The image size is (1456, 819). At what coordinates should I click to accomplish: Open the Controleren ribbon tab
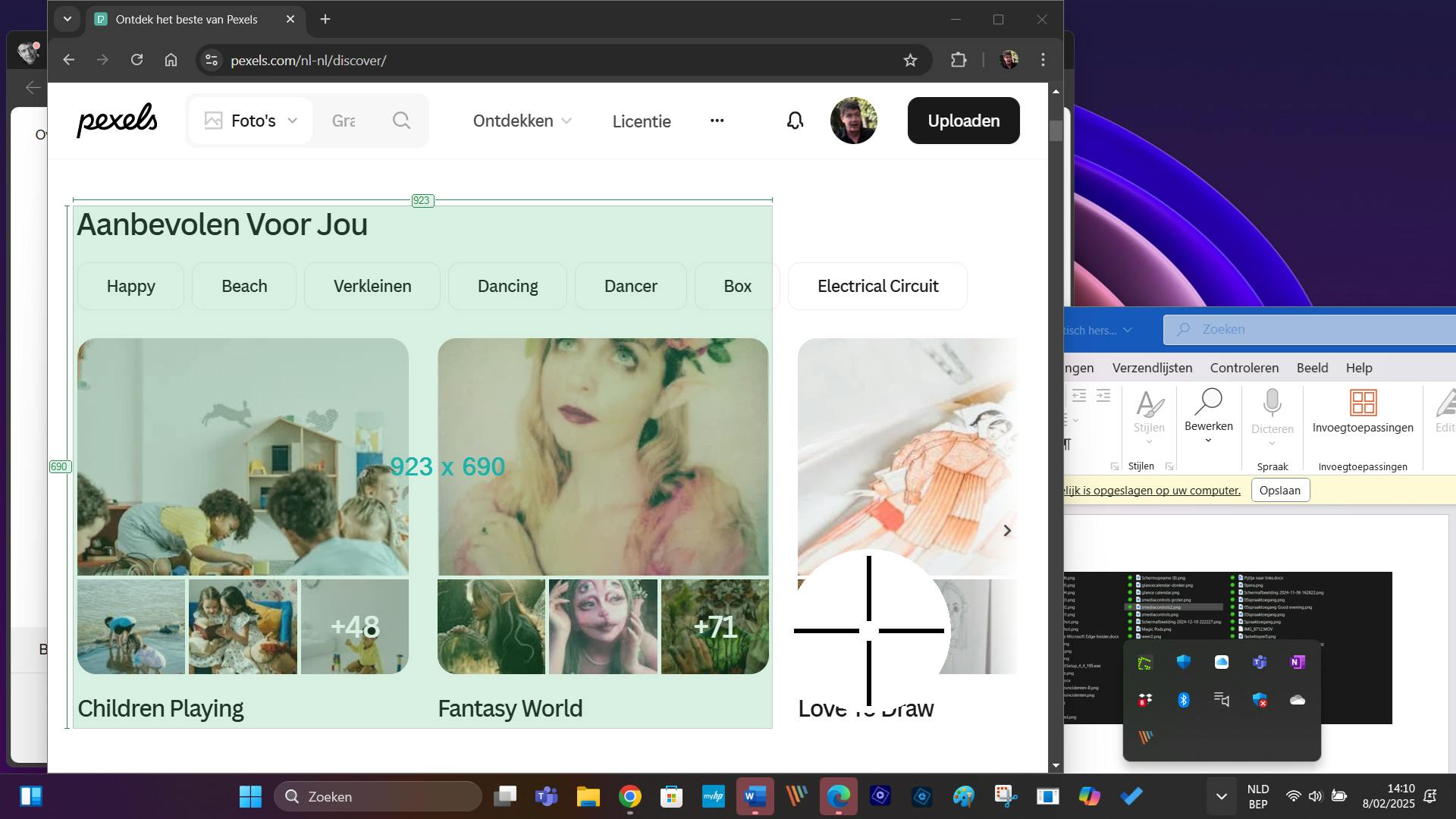tap(1244, 368)
